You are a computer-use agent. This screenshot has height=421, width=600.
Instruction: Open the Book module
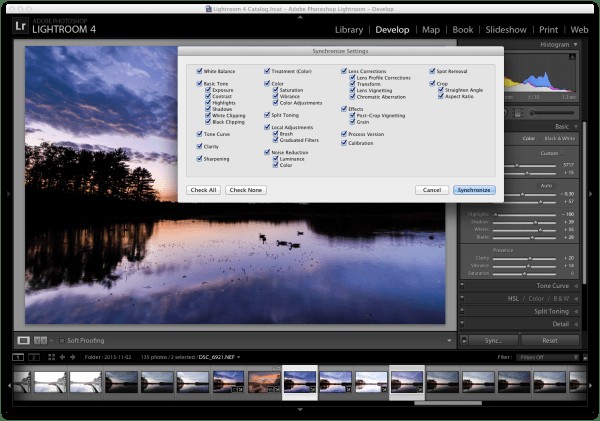pyautogui.click(x=463, y=29)
